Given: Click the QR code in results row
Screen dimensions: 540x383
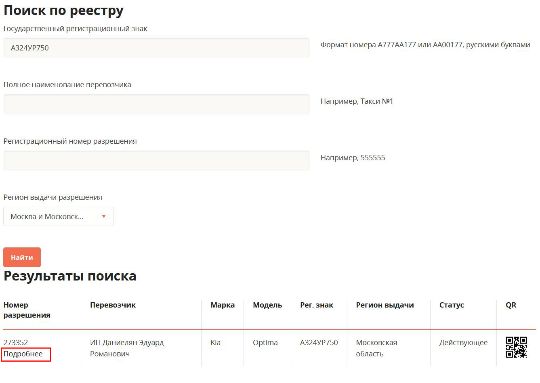Looking at the screenshot, I should tap(516, 348).
